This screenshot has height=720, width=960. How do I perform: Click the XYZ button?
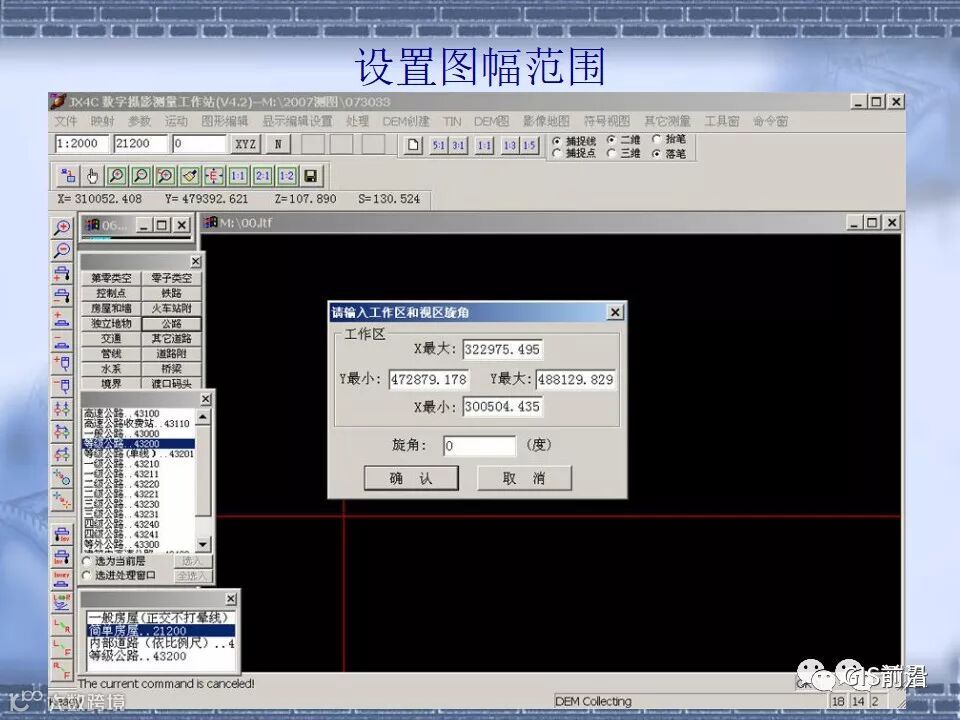[x=246, y=144]
